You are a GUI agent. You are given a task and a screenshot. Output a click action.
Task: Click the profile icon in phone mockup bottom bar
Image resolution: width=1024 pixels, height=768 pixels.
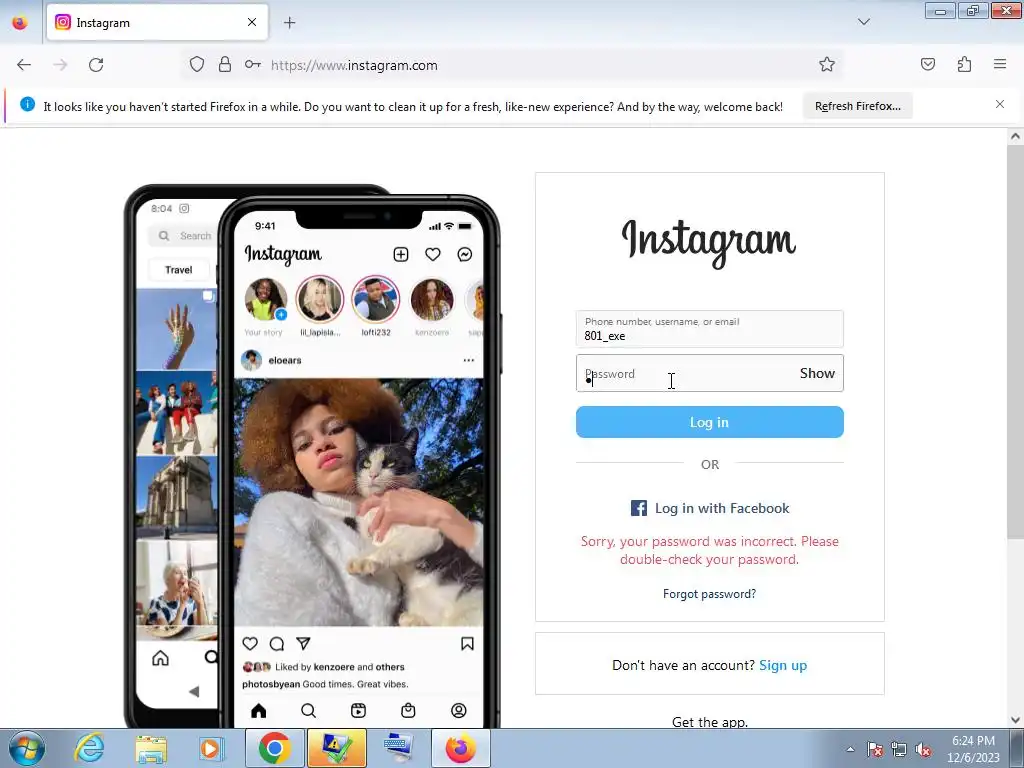pos(458,711)
